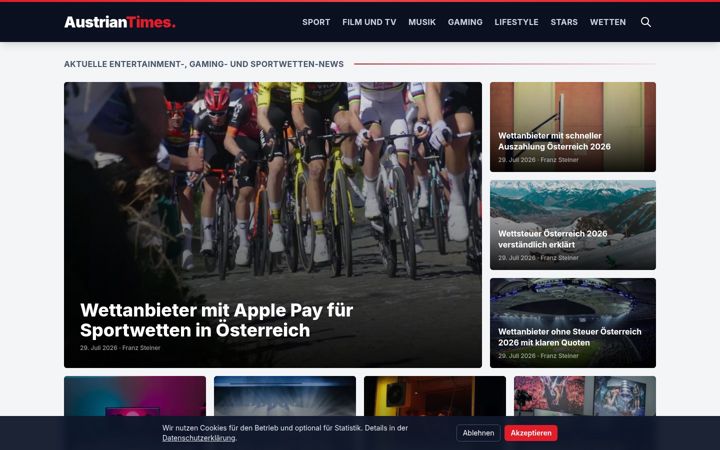
Task: Go to the AustrianTimes logo homepage
Action: (120, 22)
